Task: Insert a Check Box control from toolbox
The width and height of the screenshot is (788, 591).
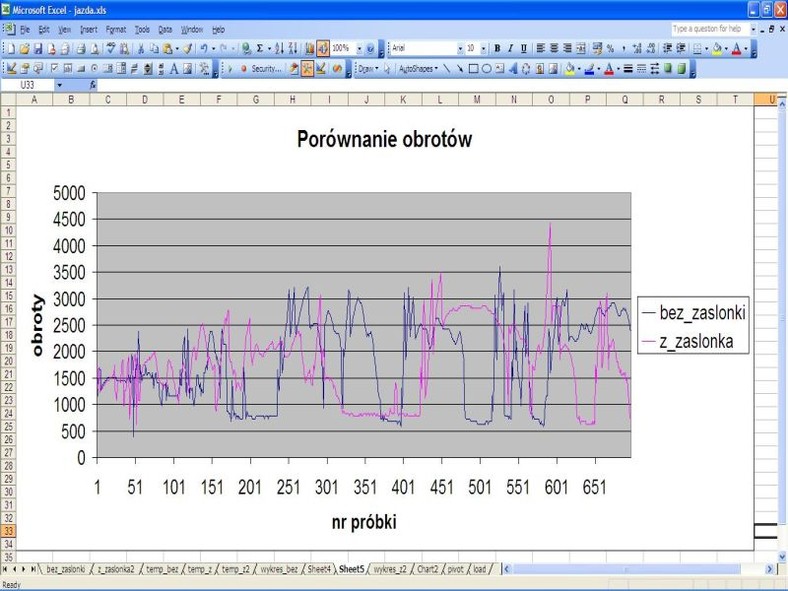Action: coord(54,68)
